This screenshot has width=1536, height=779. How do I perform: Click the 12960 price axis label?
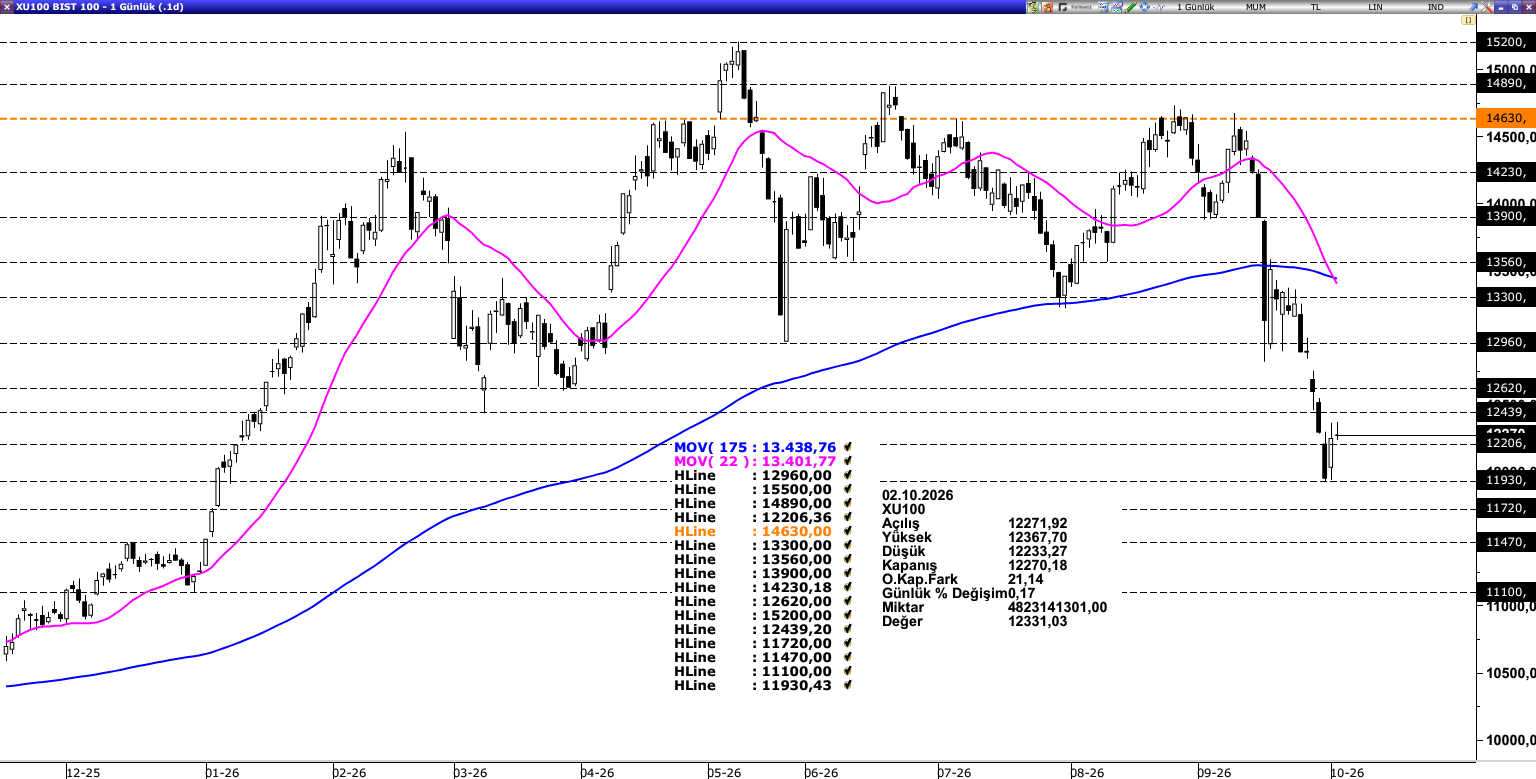coord(1505,343)
